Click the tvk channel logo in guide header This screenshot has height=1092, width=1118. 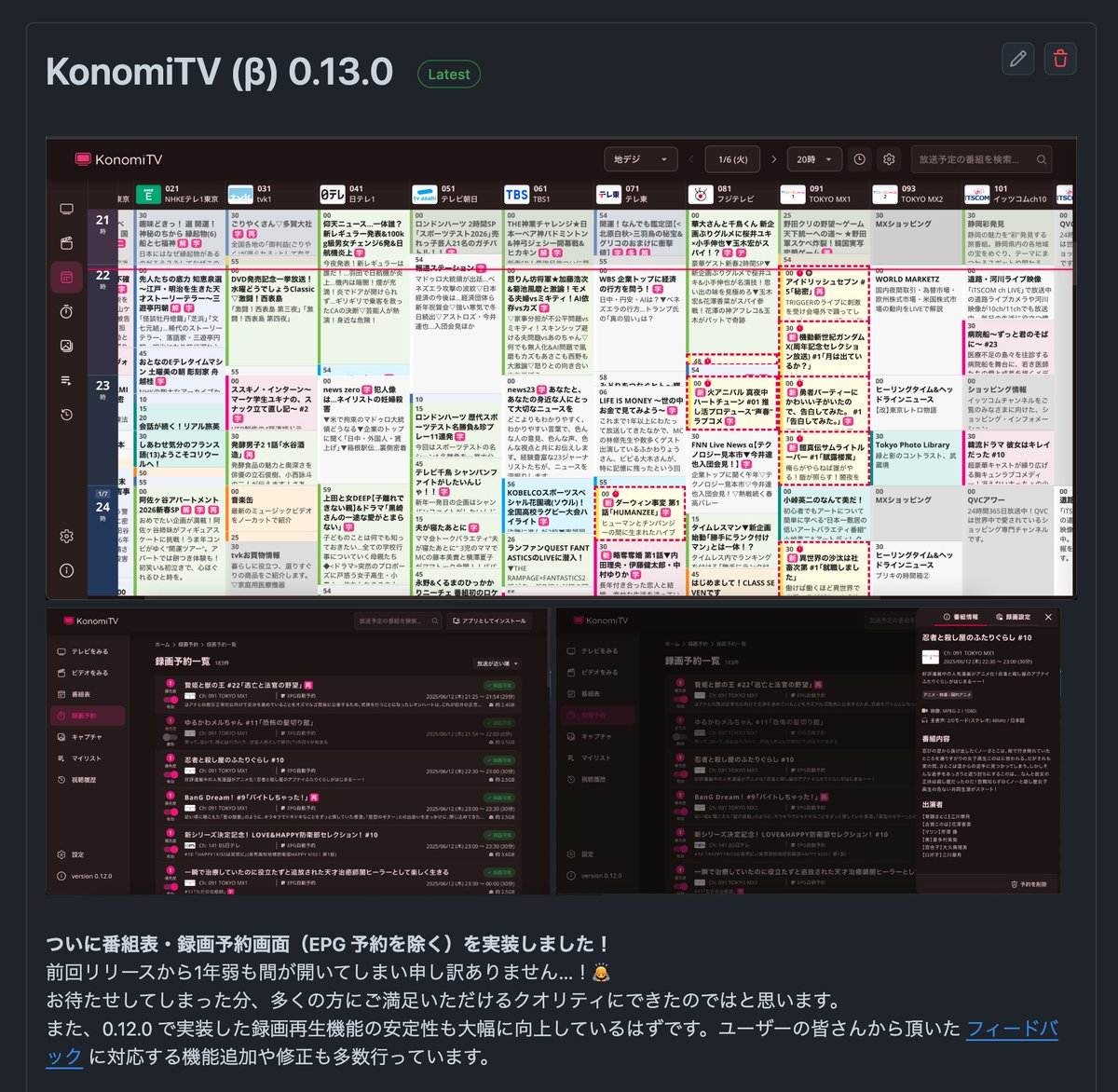[239, 194]
